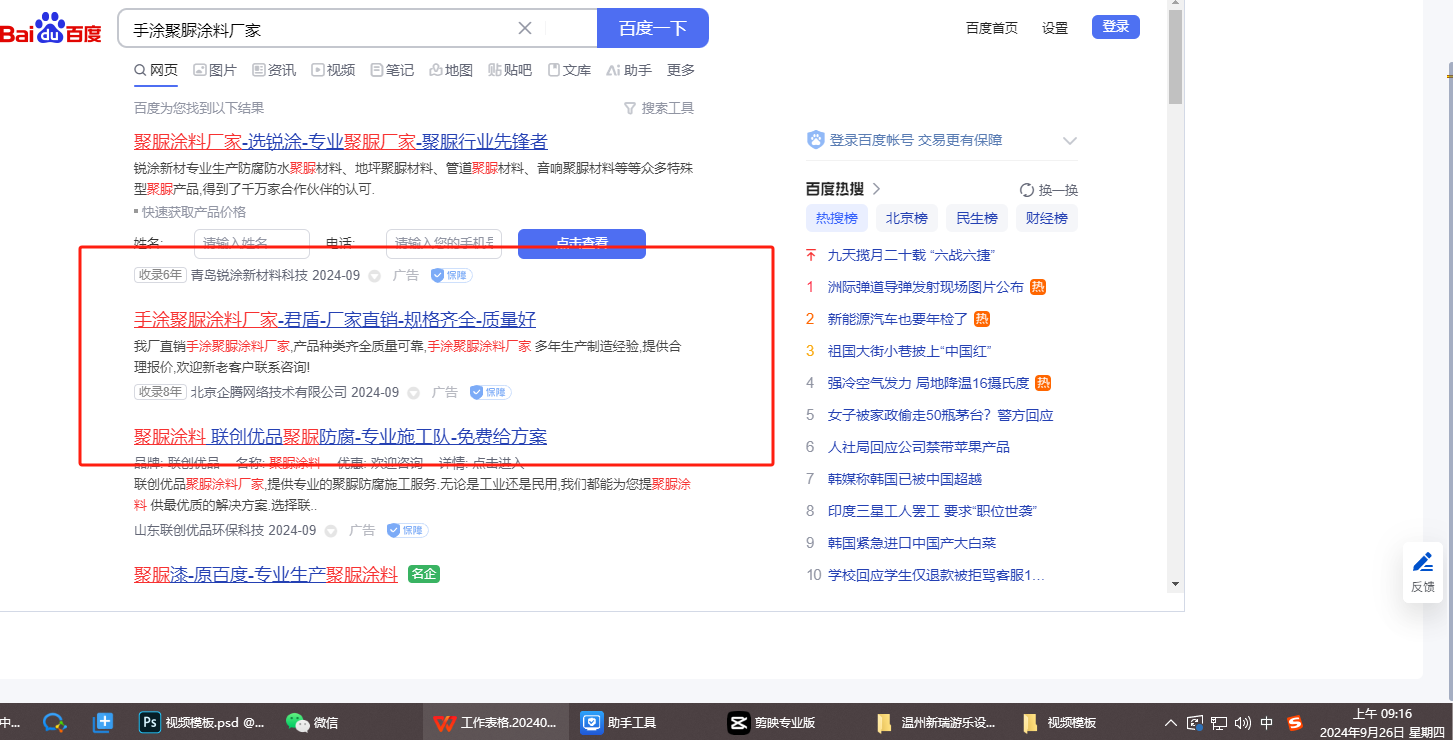Click the 姓名 input field
This screenshot has height=740, width=1453.
click(x=252, y=243)
